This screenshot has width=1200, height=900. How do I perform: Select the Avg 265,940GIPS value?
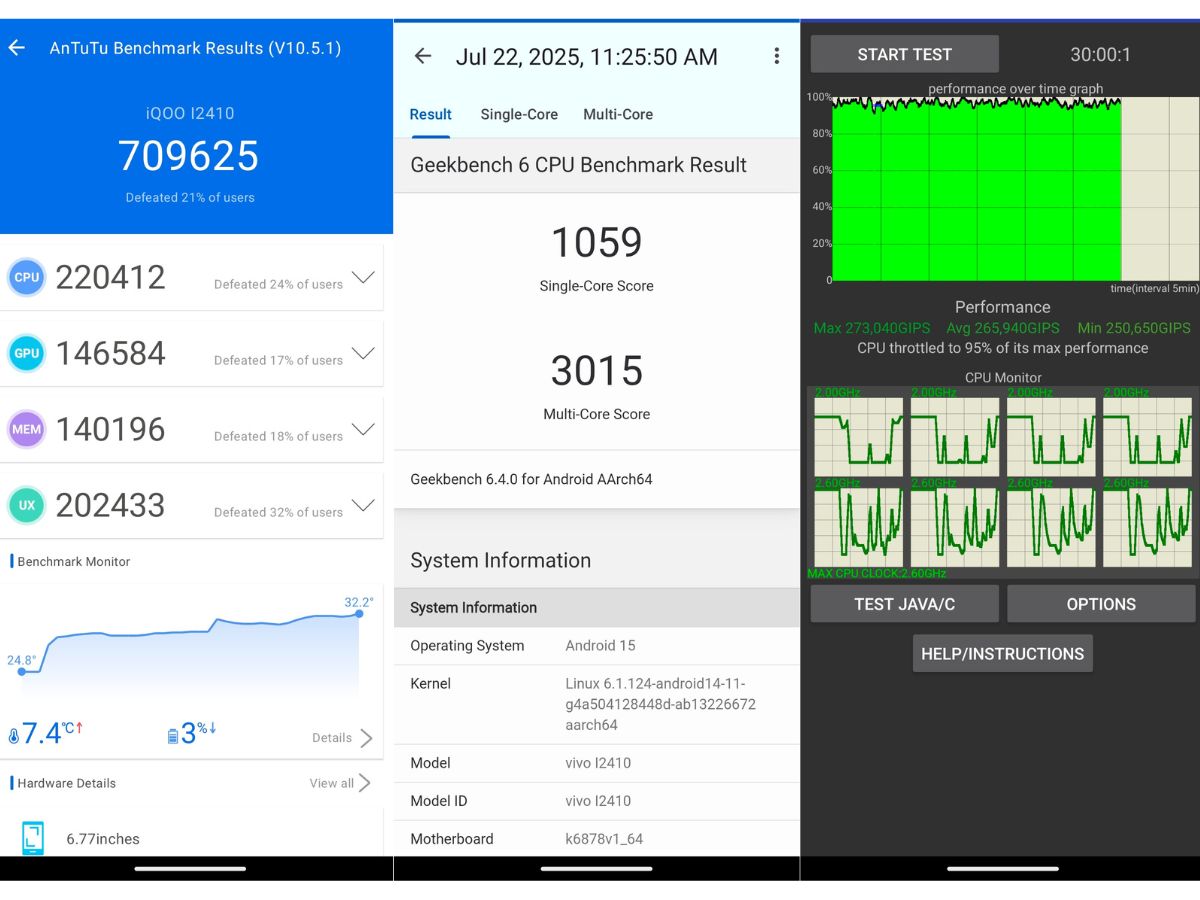click(1003, 328)
